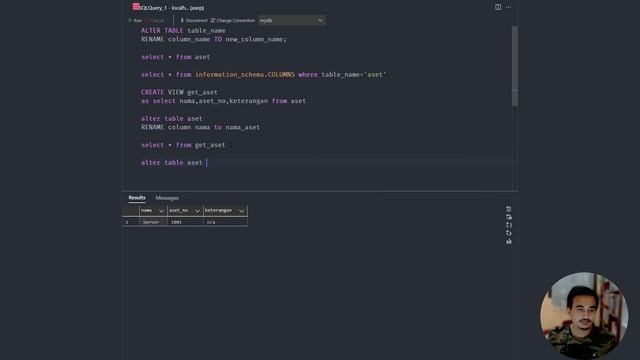Viewport: 640px width, 360px height.
Task: Disconnect from the server
Action: [x=194, y=20]
